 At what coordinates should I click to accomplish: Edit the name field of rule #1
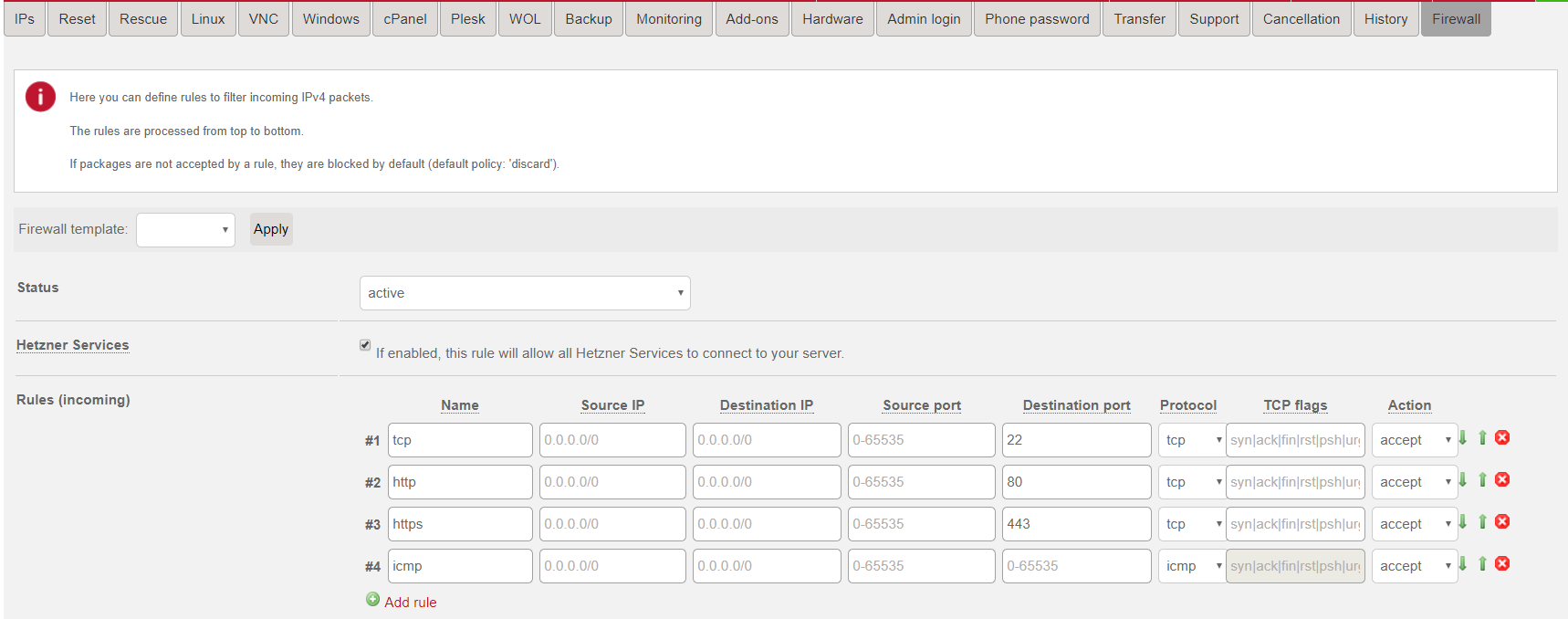460,440
